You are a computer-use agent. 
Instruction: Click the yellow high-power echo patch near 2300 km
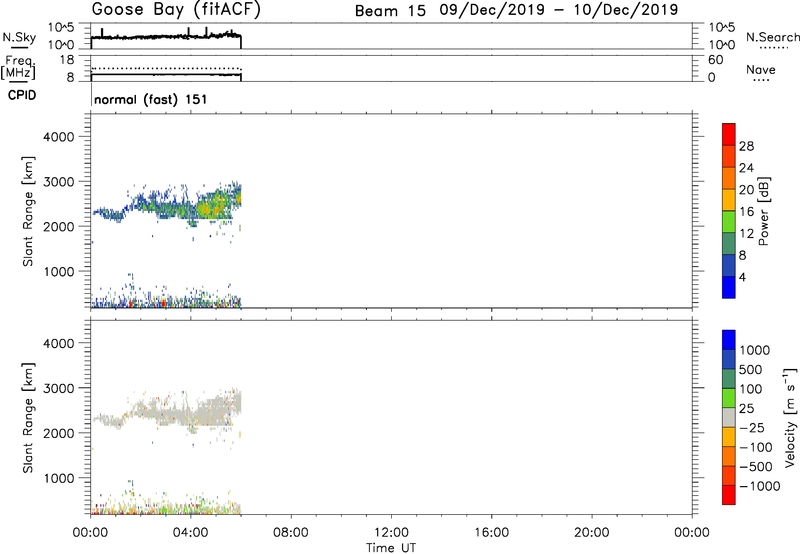pyautogui.click(x=205, y=208)
